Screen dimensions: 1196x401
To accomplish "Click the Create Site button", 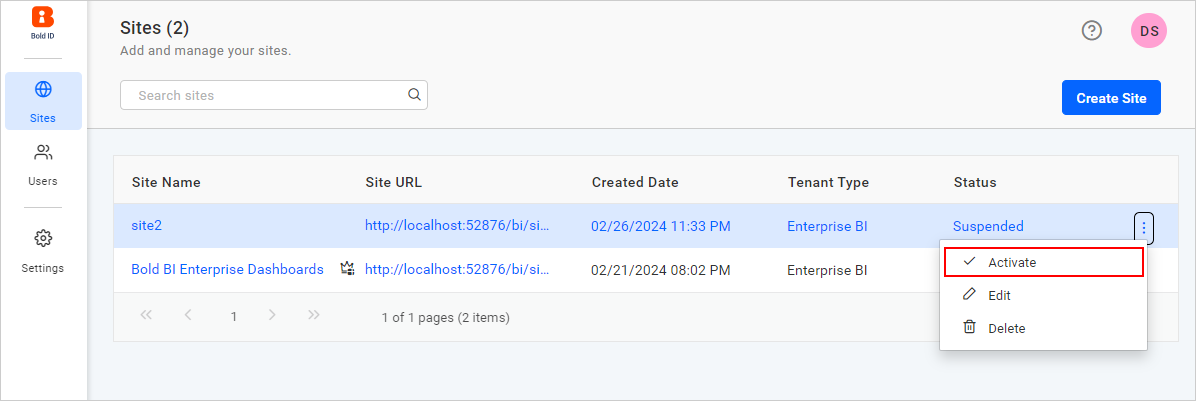I will [x=1111, y=98].
